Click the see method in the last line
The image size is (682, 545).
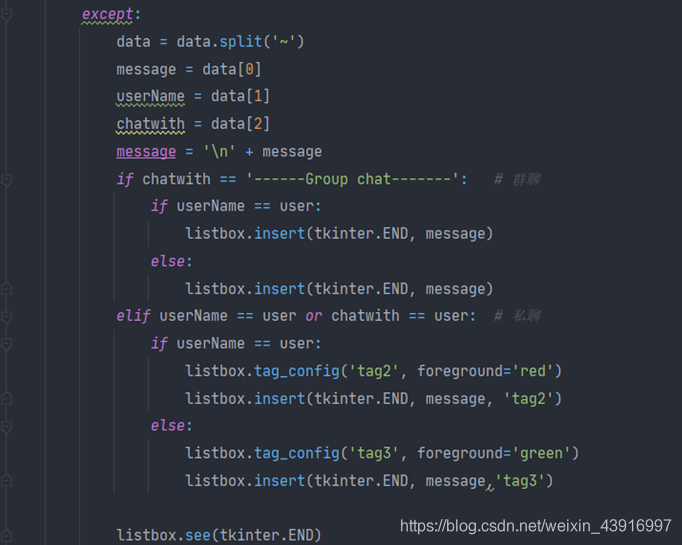tap(197, 535)
